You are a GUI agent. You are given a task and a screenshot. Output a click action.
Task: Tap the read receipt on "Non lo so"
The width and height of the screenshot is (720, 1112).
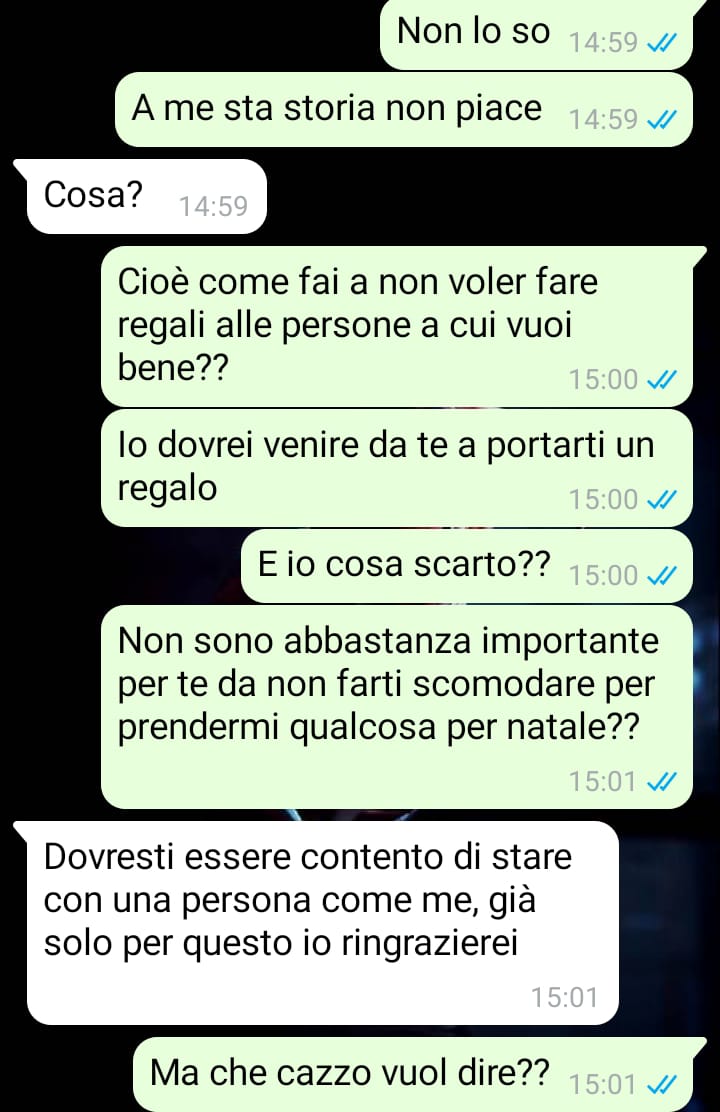pyautogui.click(x=662, y=44)
